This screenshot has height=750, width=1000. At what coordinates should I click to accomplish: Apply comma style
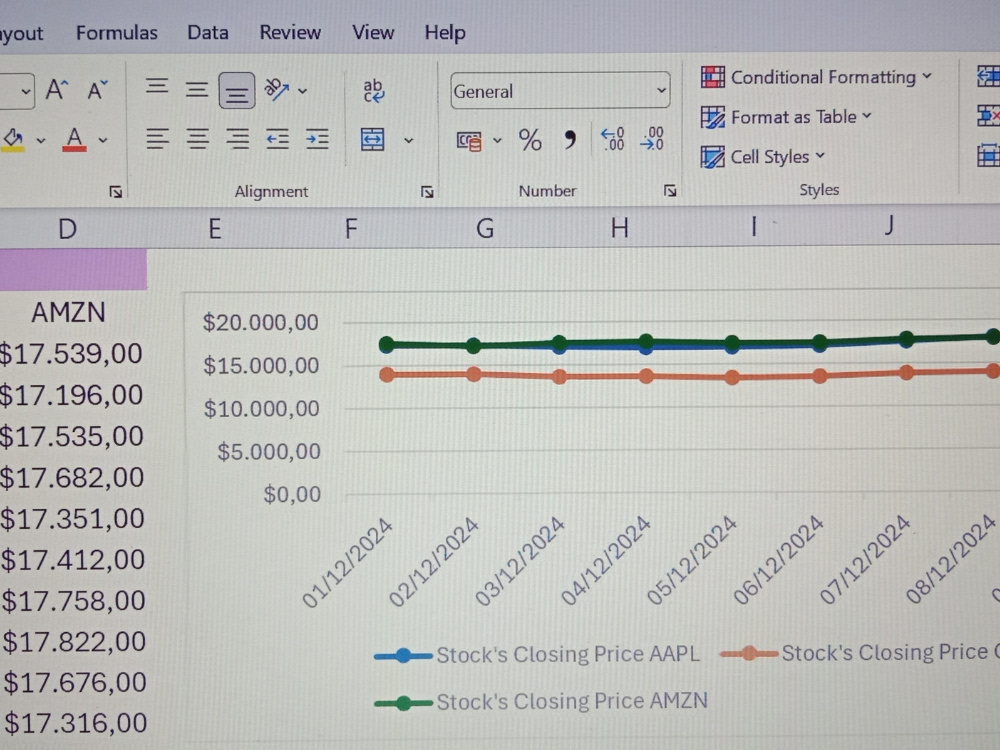tap(570, 139)
